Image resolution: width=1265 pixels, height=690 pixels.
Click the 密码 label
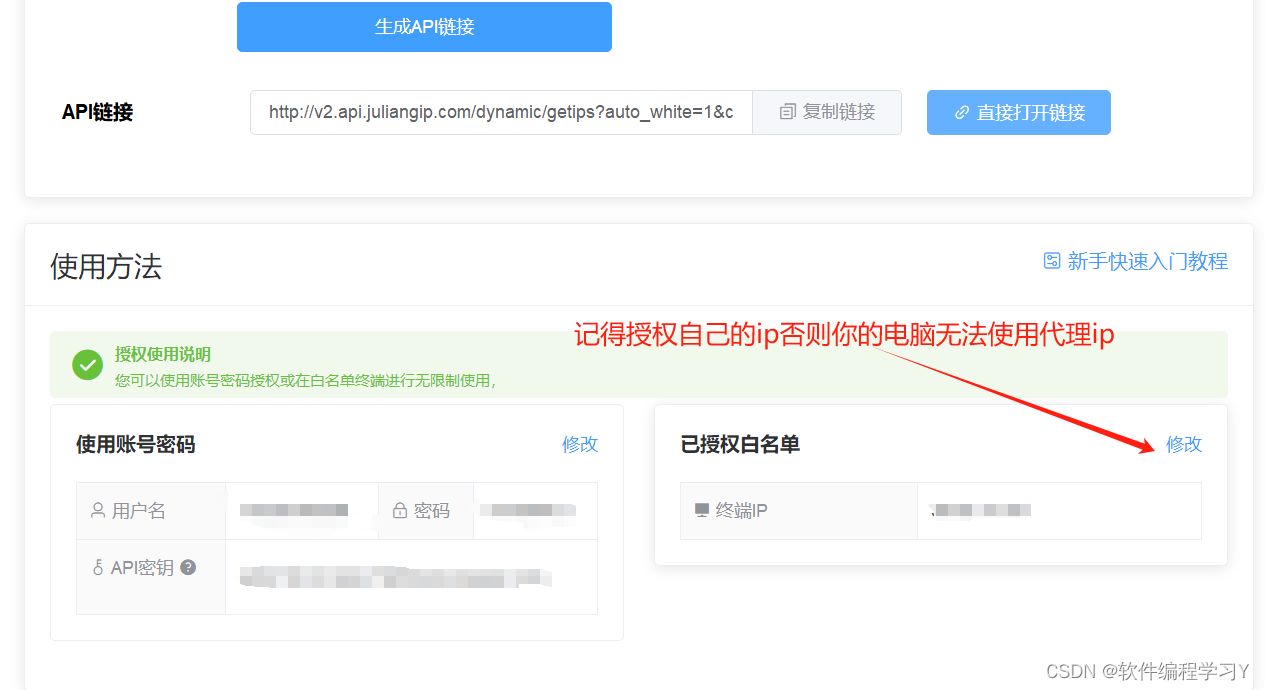tap(432, 510)
